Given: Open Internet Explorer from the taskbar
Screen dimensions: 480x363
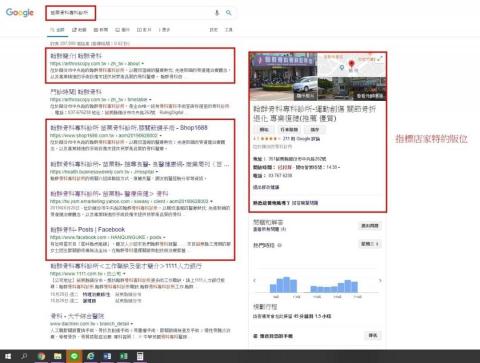Looking at the screenshot, I should (90, 356).
